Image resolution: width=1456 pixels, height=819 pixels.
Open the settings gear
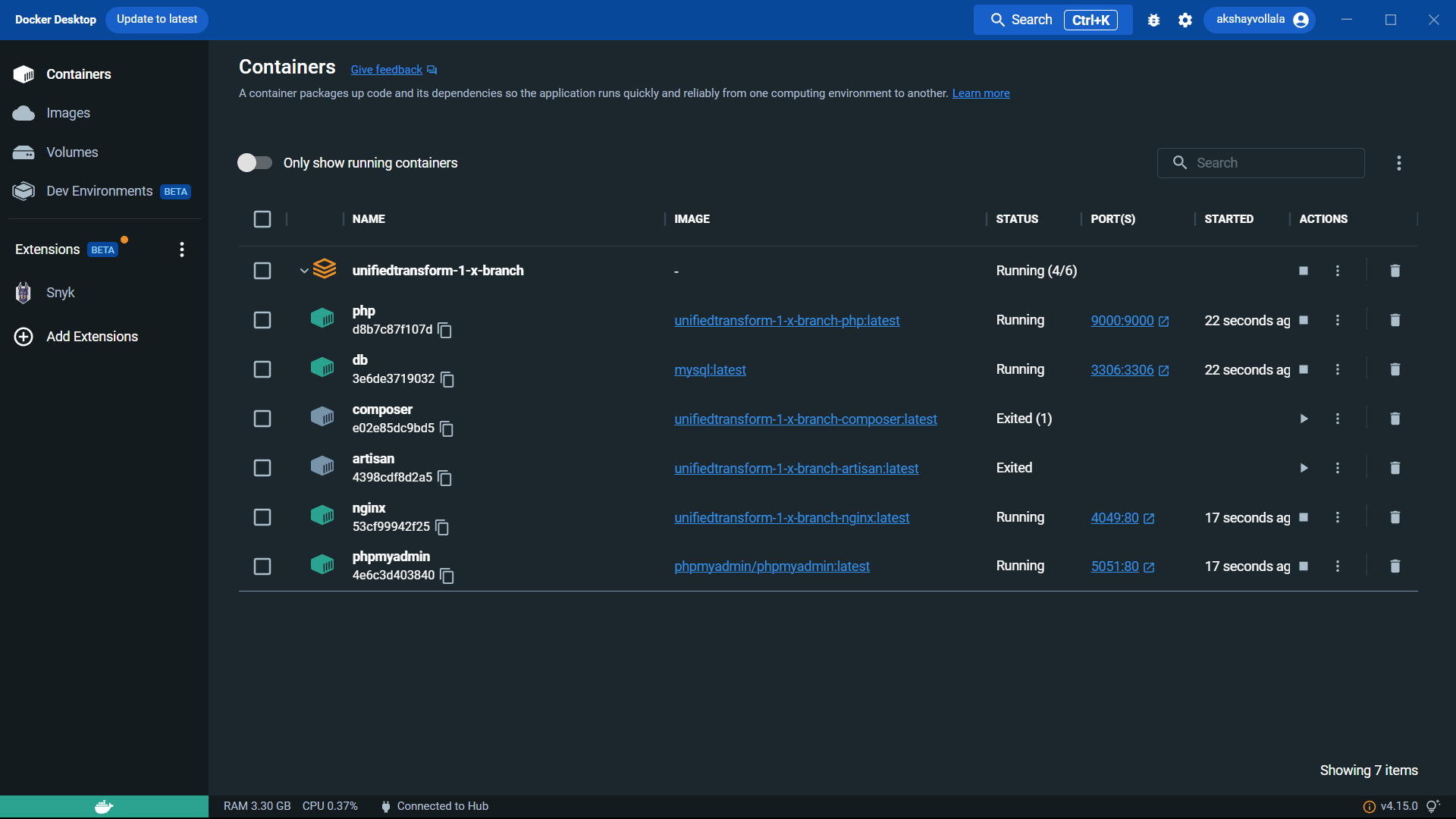pos(1185,20)
